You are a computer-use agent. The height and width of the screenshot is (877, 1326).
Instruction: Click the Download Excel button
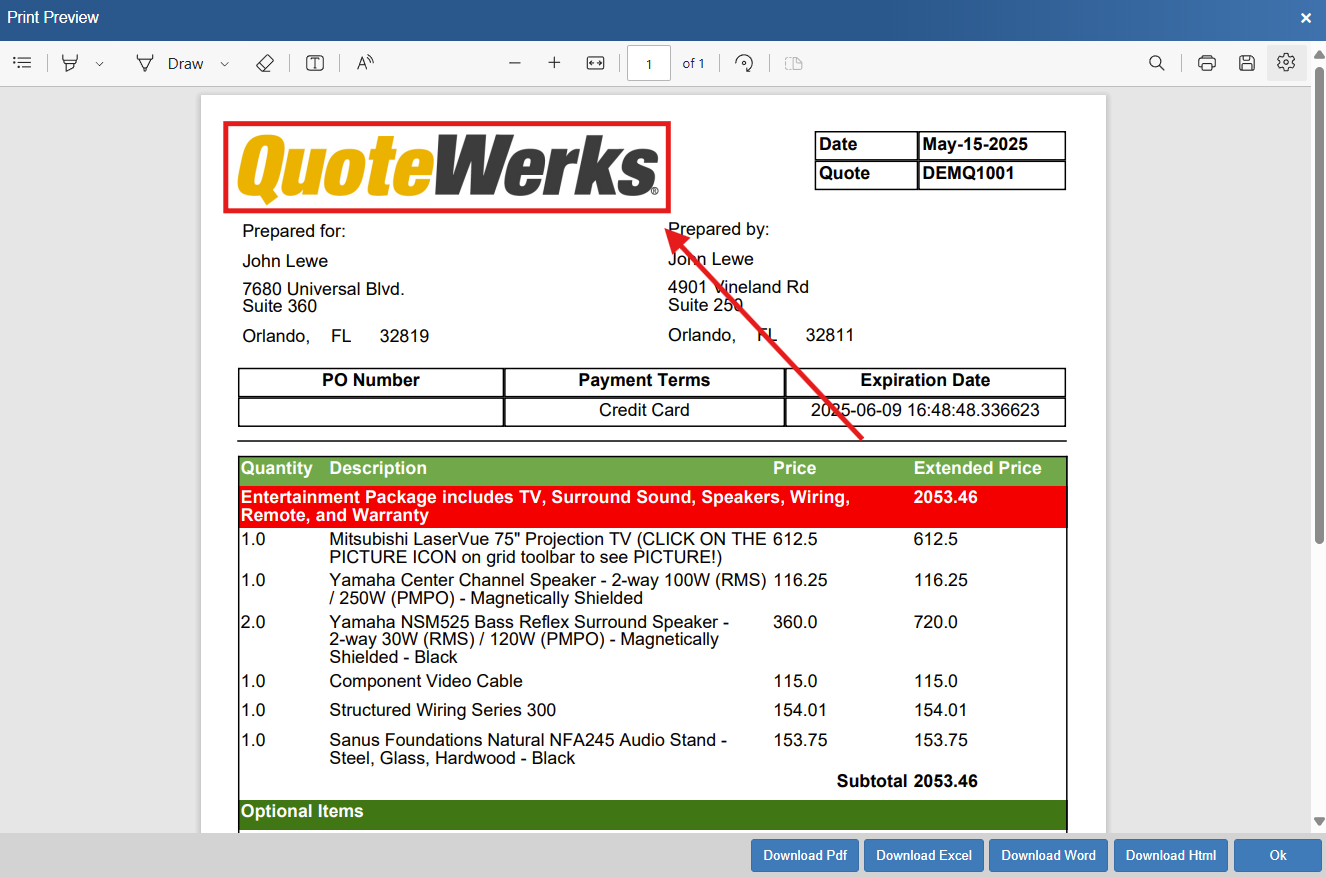click(x=924, y=855)
